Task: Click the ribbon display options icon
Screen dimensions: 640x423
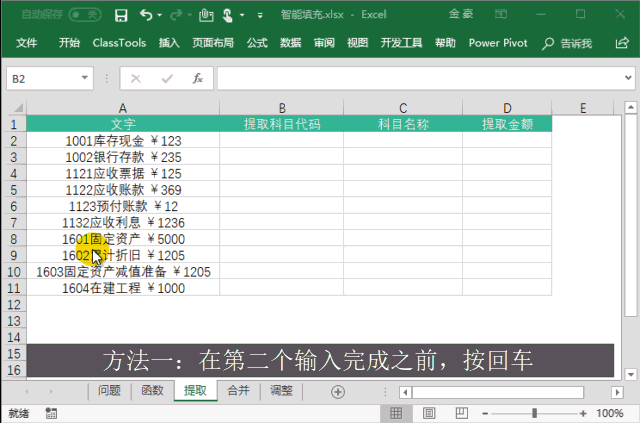Action: [501, 14]
